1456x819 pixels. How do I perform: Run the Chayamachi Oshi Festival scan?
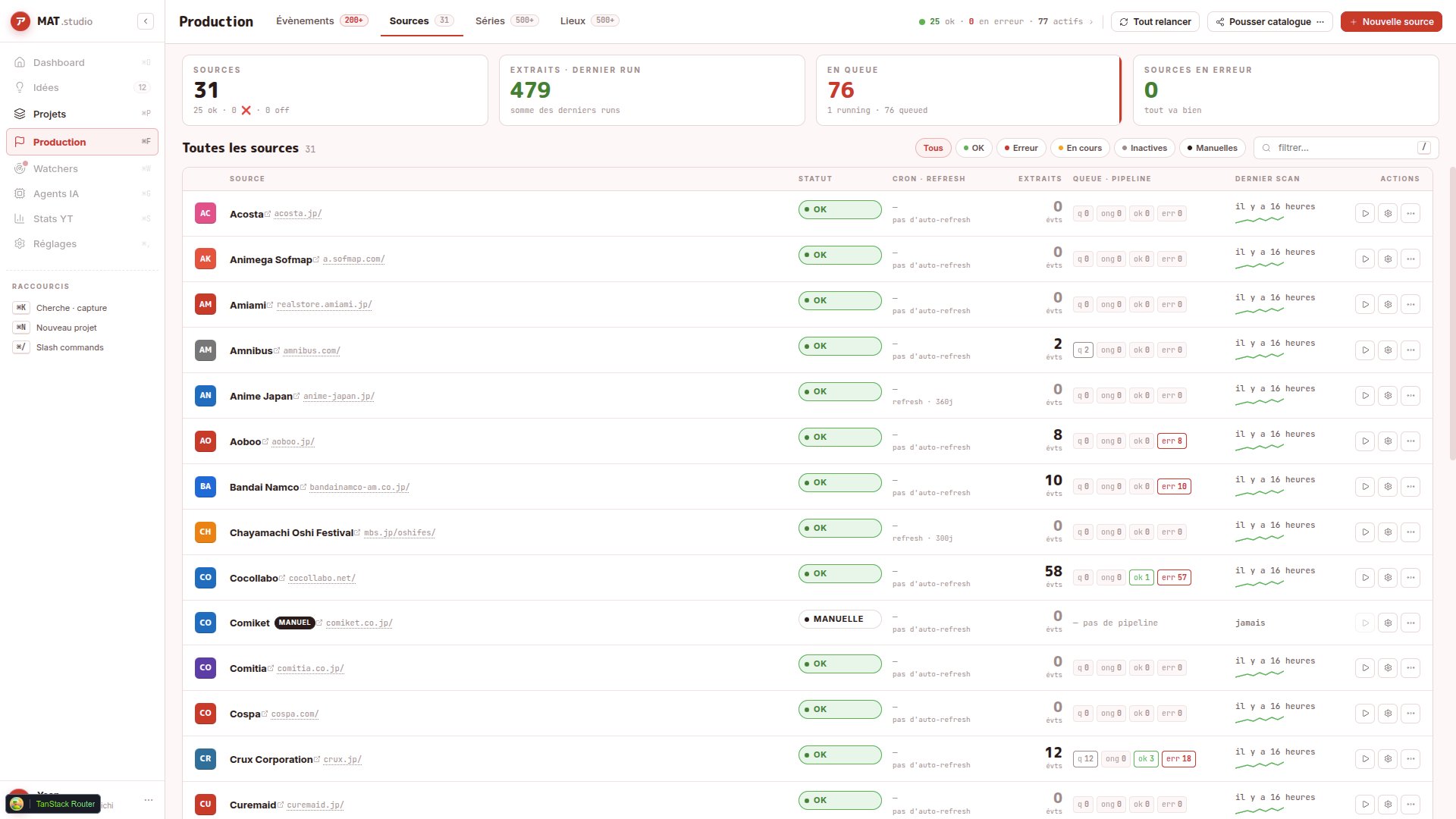(1365, 532)
